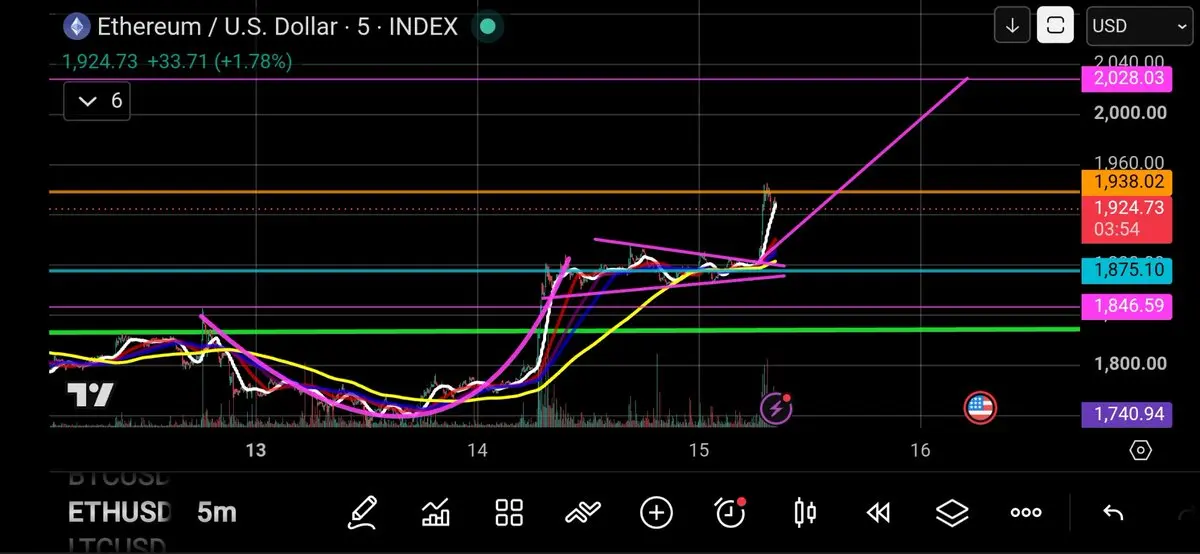Open the layout grid icon

point(510,513)
